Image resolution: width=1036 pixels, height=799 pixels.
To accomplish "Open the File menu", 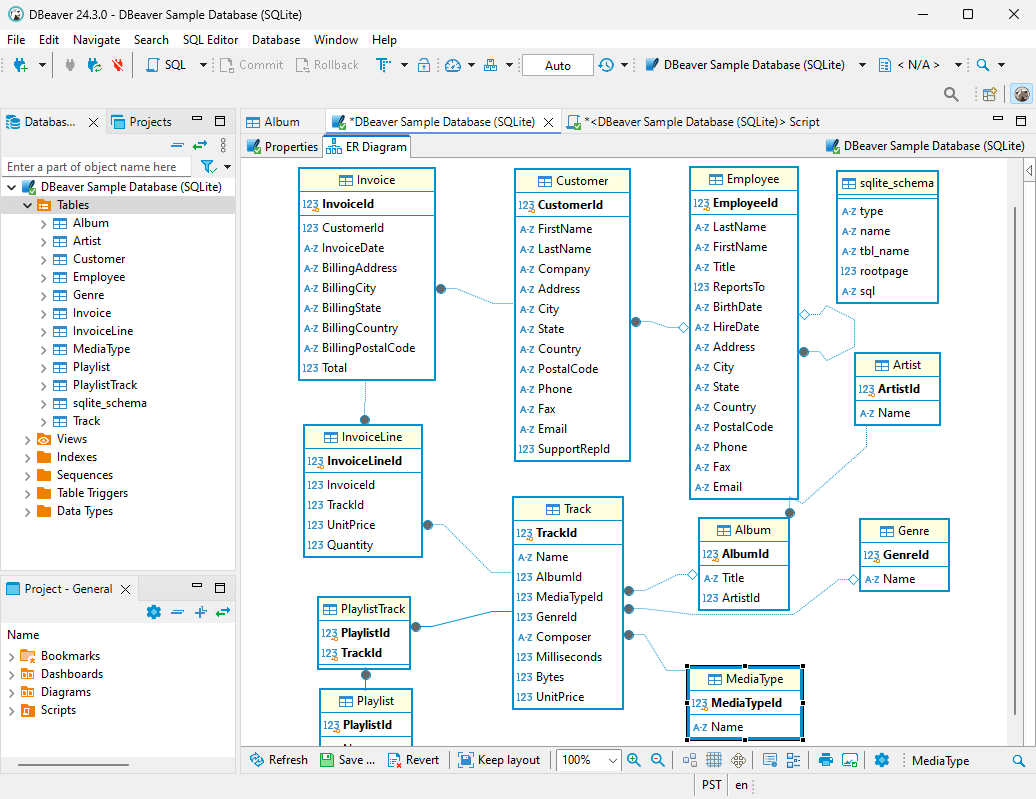I will 16,40.
